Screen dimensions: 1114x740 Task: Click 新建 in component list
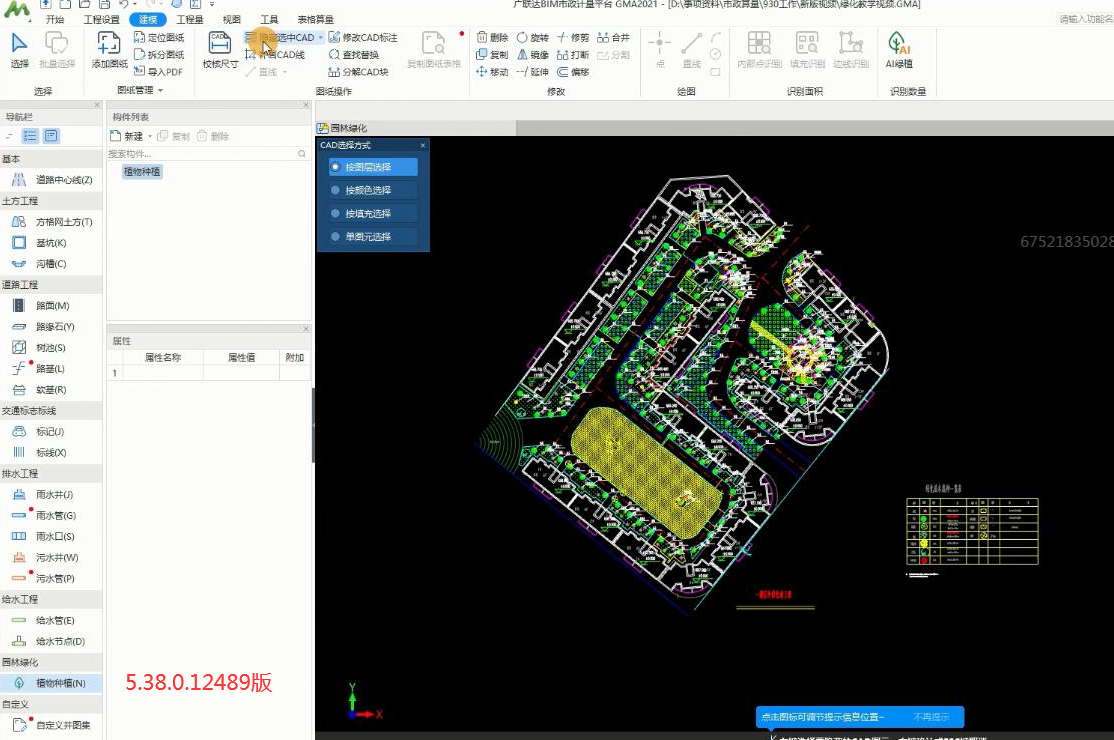[x=127, y=136]
